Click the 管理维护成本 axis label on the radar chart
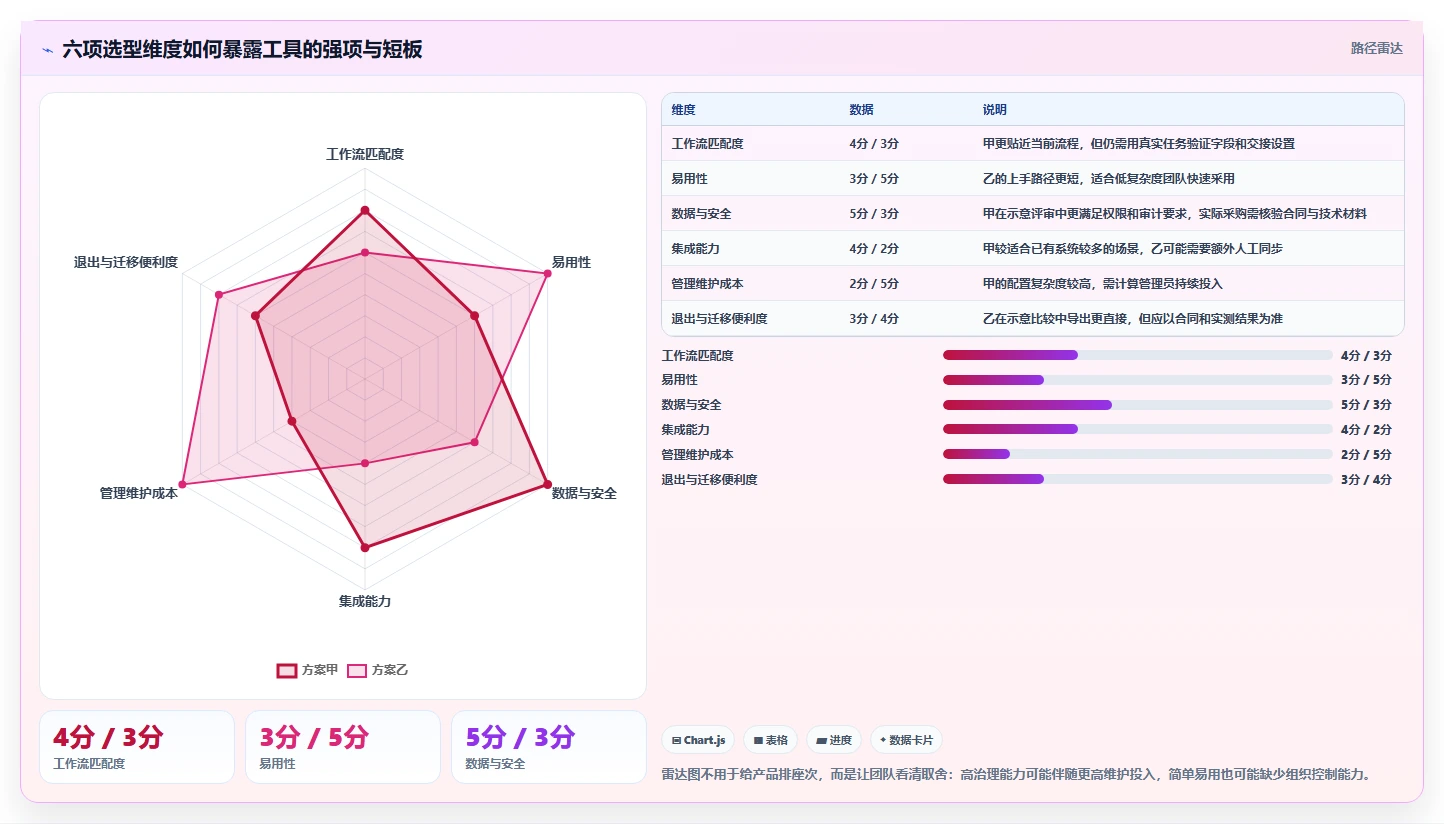Image resolution: width=1444 pixels, height=824 pixels. click(139, 493)
